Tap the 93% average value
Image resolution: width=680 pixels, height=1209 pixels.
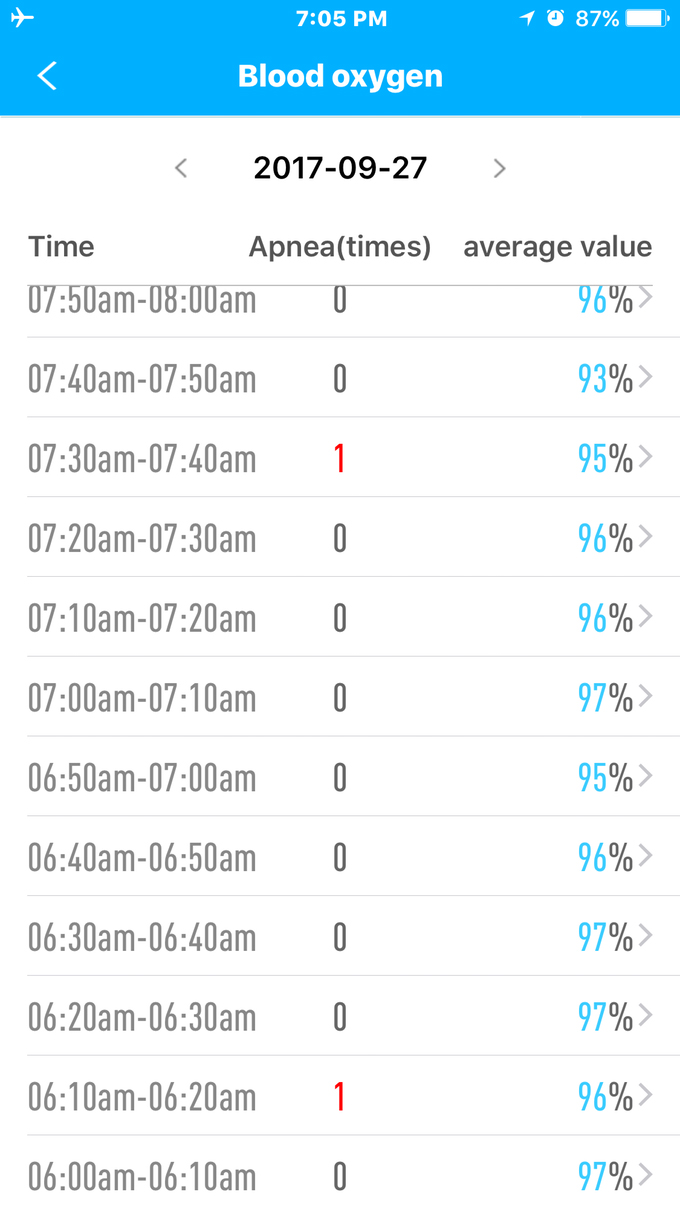coord(604,378)
